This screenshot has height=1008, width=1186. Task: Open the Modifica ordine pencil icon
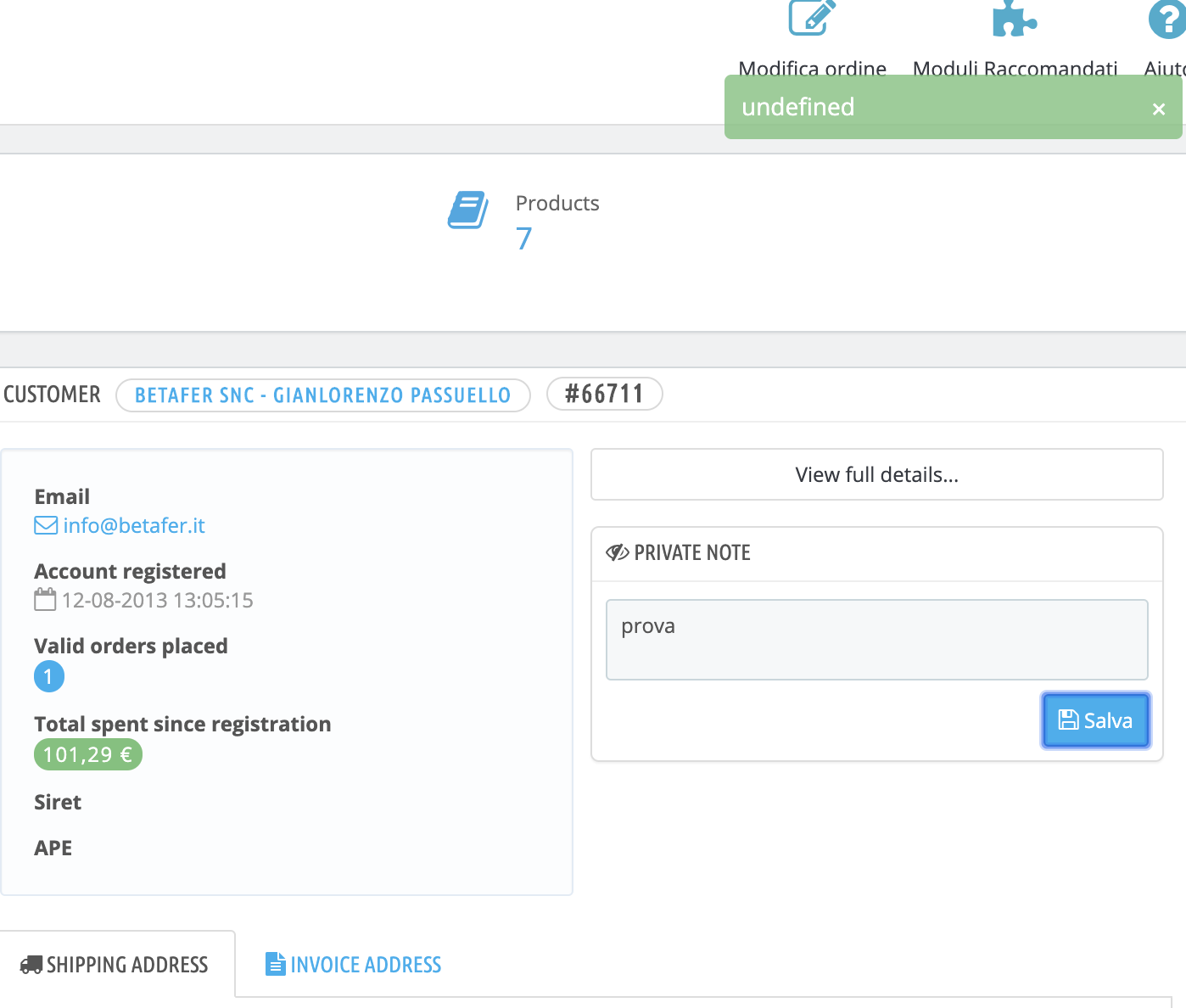tap(810, 19)
